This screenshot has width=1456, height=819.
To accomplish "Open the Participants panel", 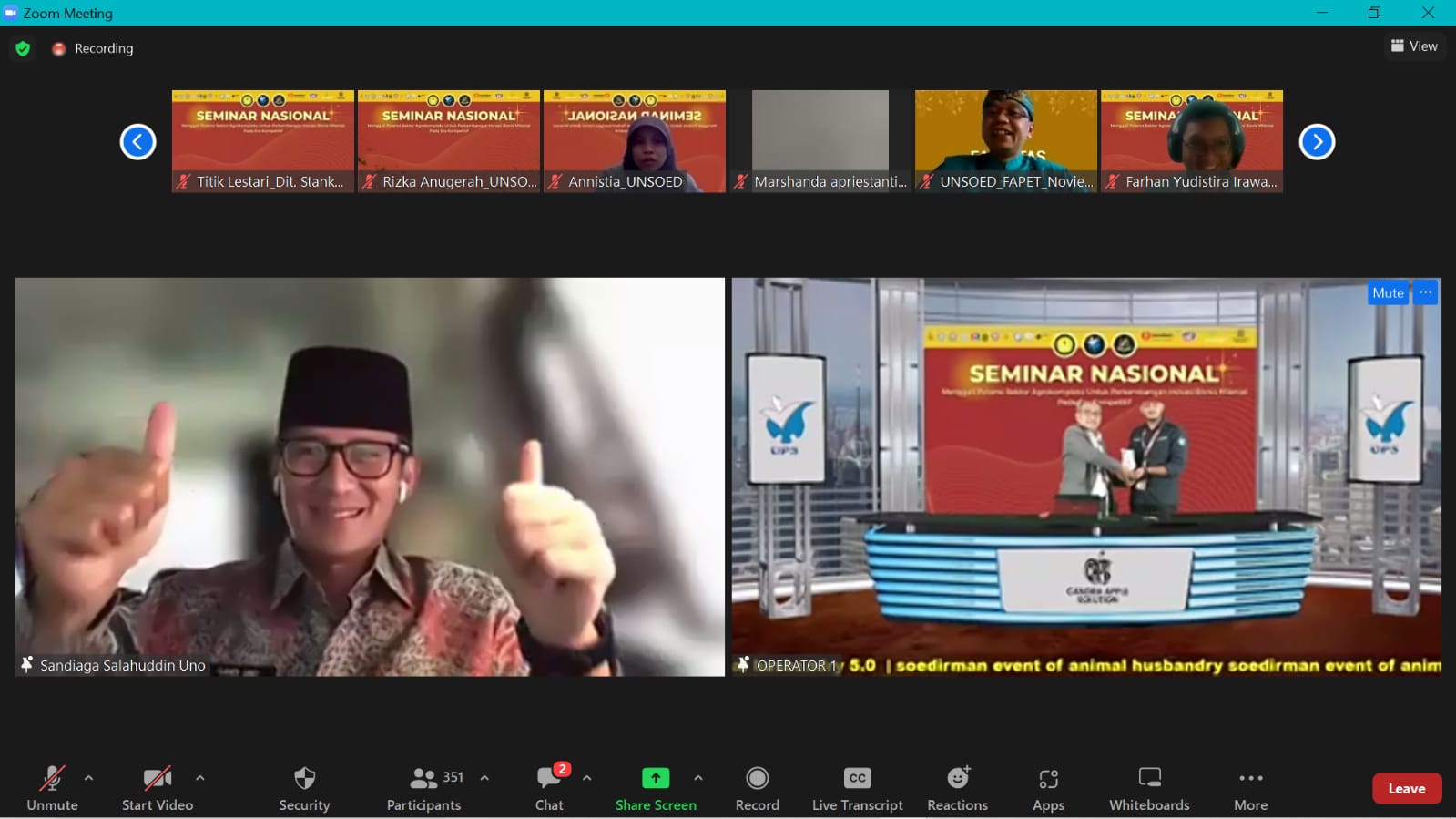I will coord(424,788).
